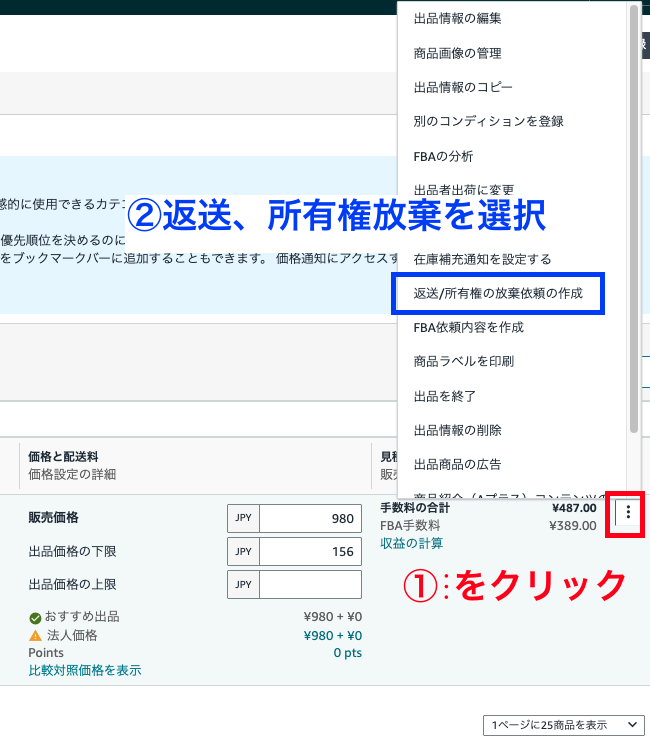Open the 比較対照価格を表示 link

tap(85, 670)
